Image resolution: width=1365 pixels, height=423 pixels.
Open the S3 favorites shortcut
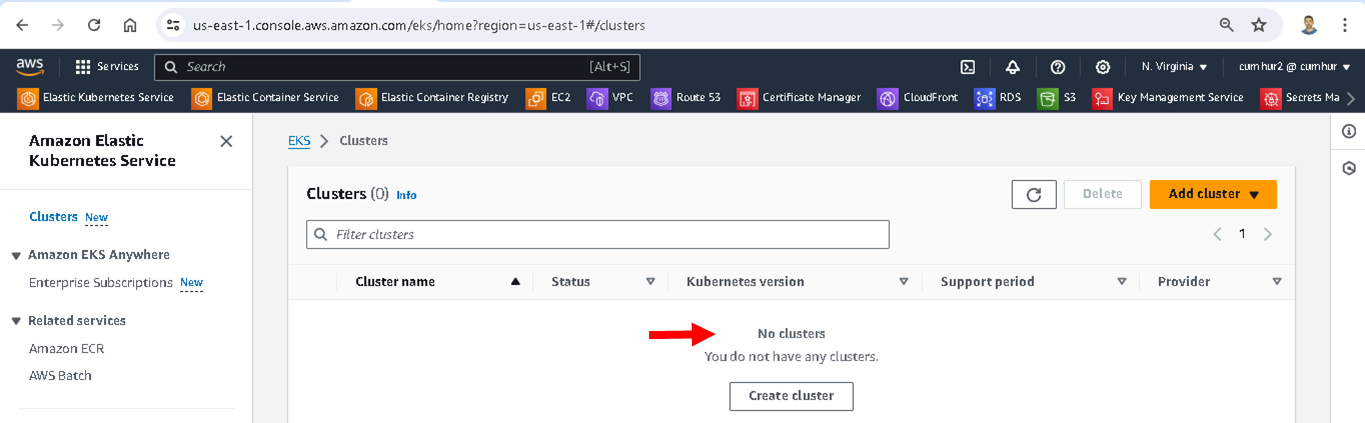(1057, 98)
